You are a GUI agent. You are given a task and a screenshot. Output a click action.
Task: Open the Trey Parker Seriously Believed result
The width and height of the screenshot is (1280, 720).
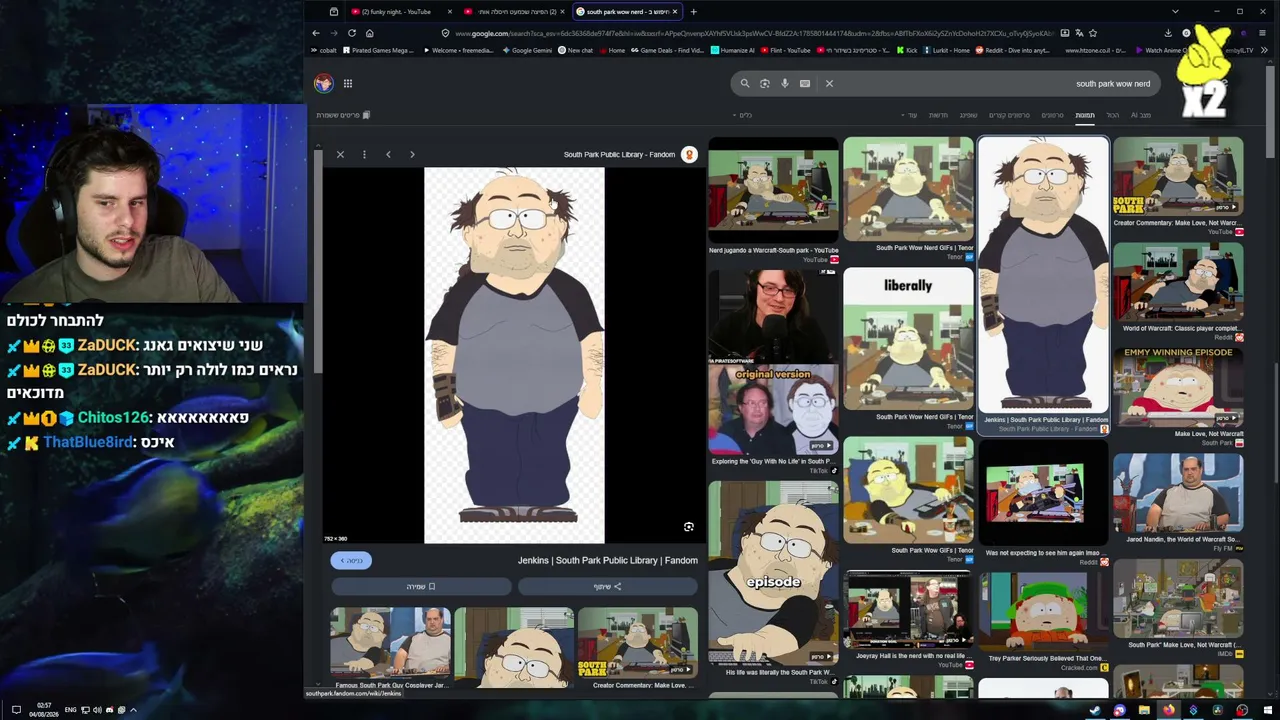(x=1043, y=611)
